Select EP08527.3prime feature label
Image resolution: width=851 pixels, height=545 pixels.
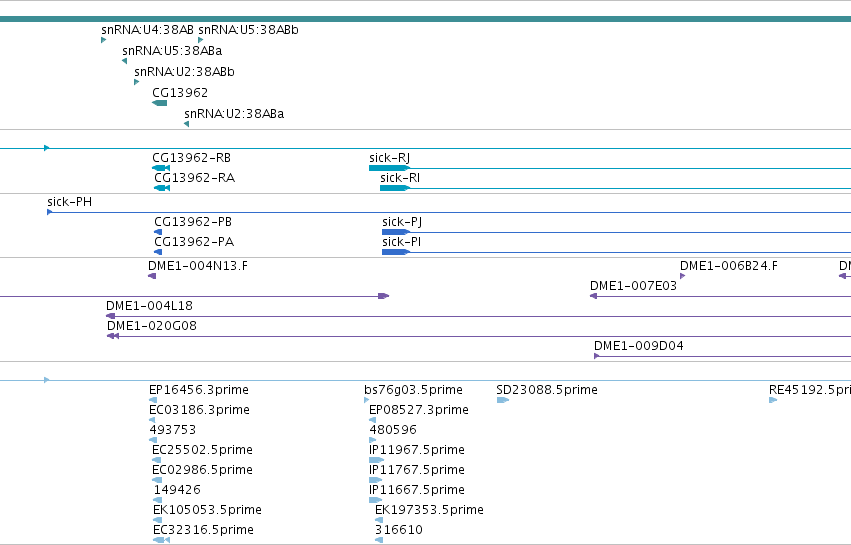pyautogui.click(x=419, y=410)
